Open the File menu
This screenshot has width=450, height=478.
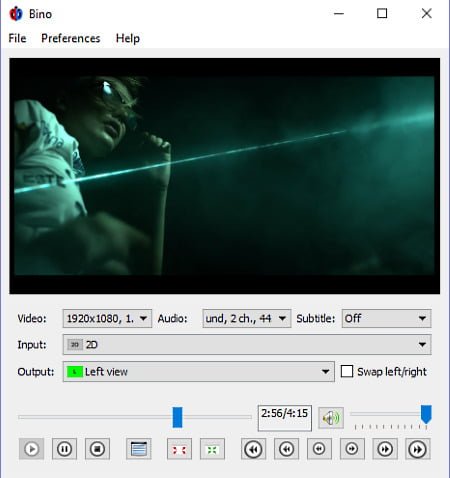pyautogui.click(x=17, y=38)
